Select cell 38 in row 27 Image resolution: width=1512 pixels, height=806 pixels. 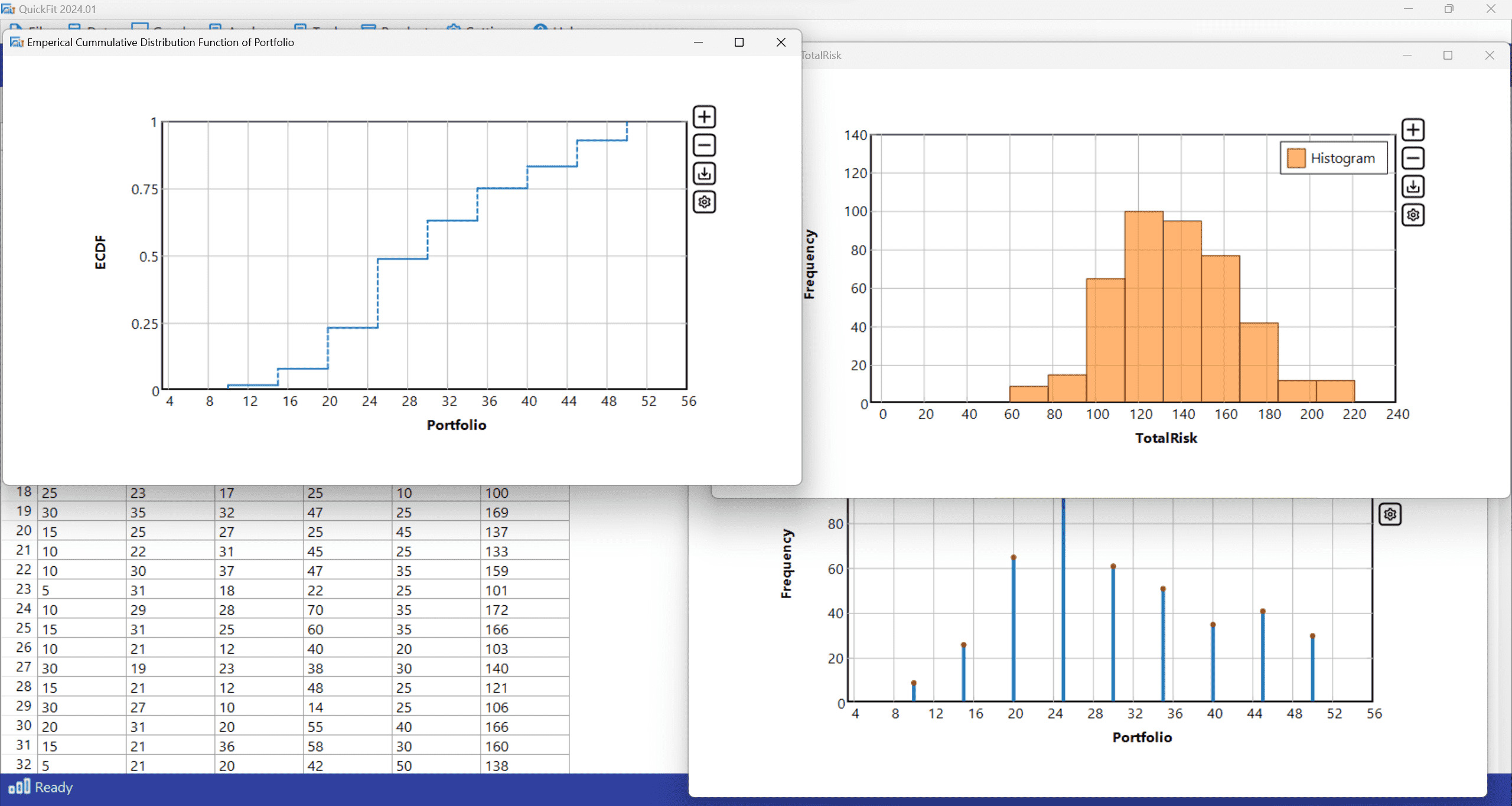click(x=348, y=668)
